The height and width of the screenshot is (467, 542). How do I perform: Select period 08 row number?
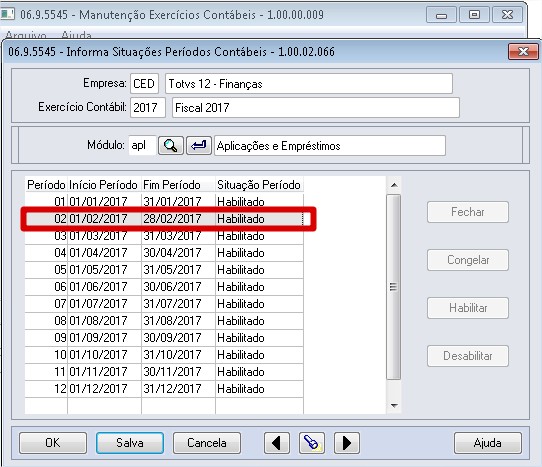pyautogui.click(x=60, y=320)
